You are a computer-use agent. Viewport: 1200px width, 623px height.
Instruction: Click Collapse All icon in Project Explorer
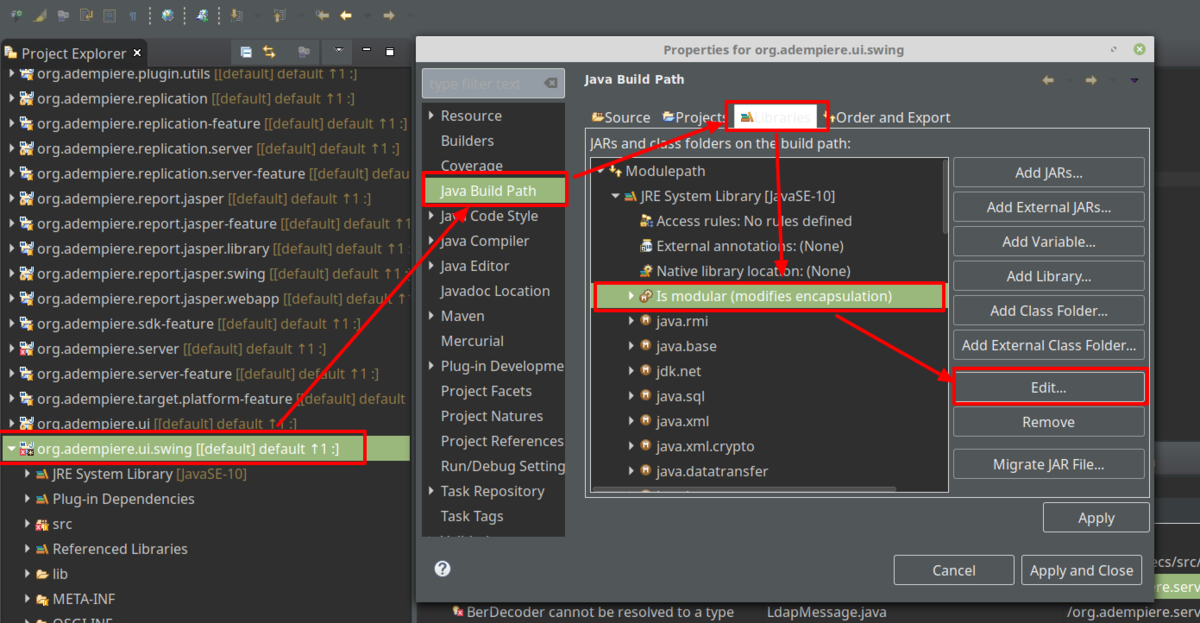[246, 52]
